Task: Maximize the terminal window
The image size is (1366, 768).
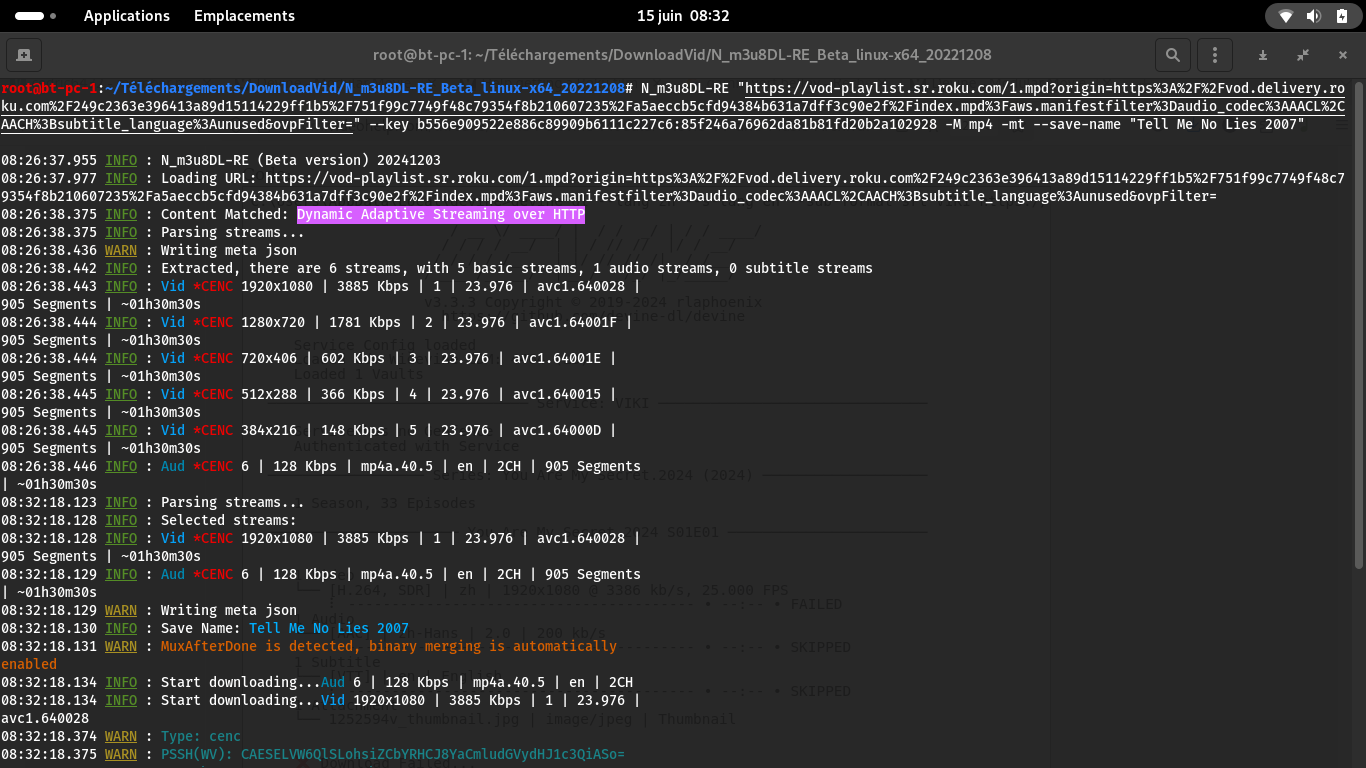Action: [x=1303, y=55]
